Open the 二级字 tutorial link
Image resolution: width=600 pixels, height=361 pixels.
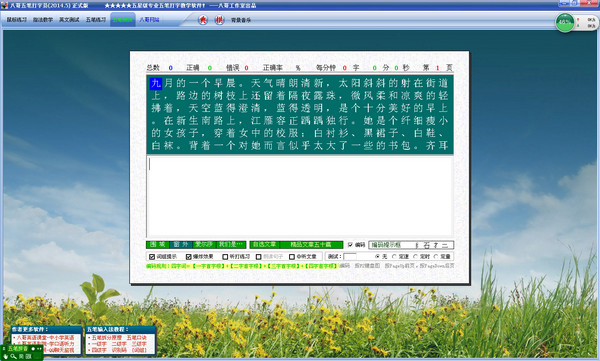click(119, 344)
